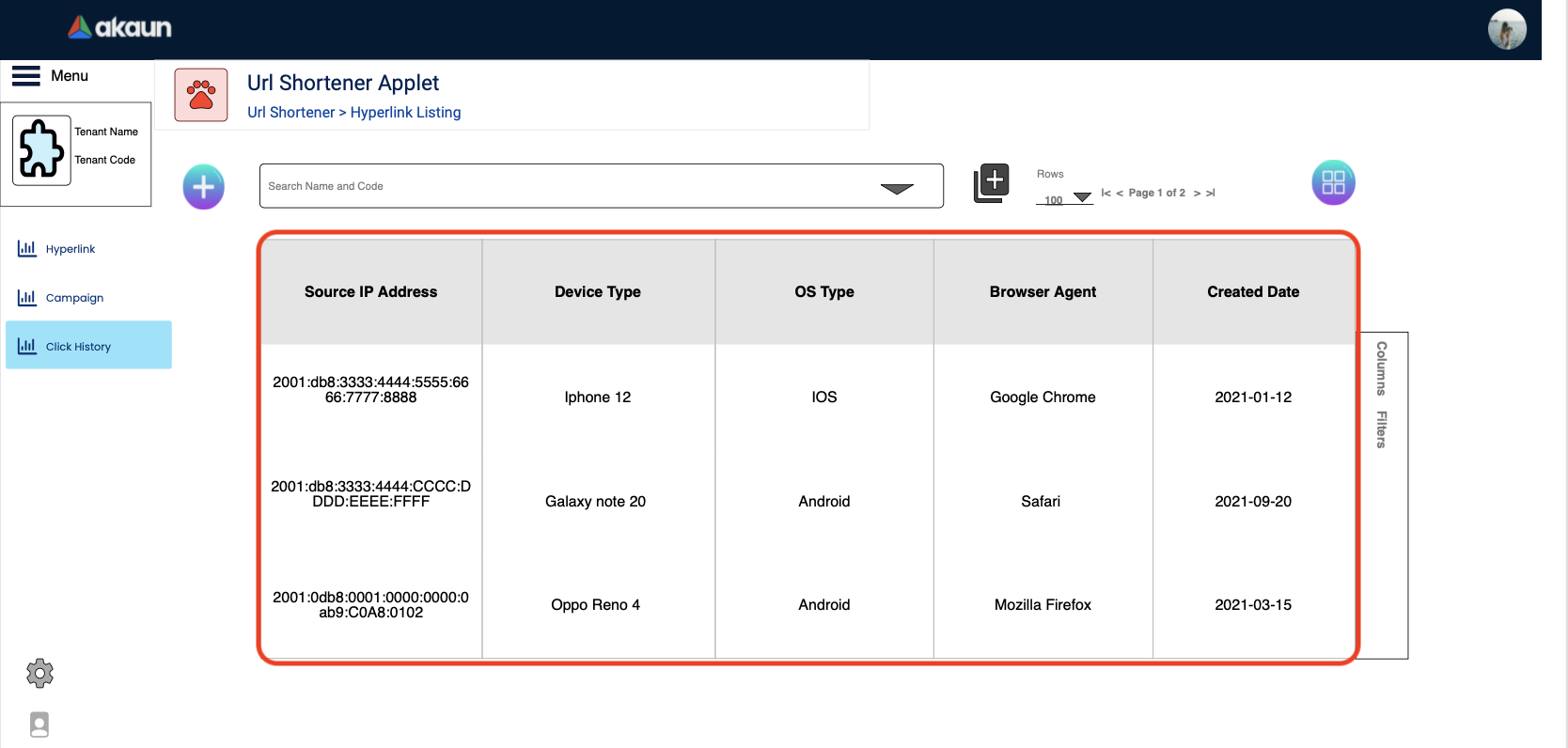Click the Url Shortener breadcrumb link
Image resolution: width=1568 pixels, height=748 pixels.
pos(290,113)
